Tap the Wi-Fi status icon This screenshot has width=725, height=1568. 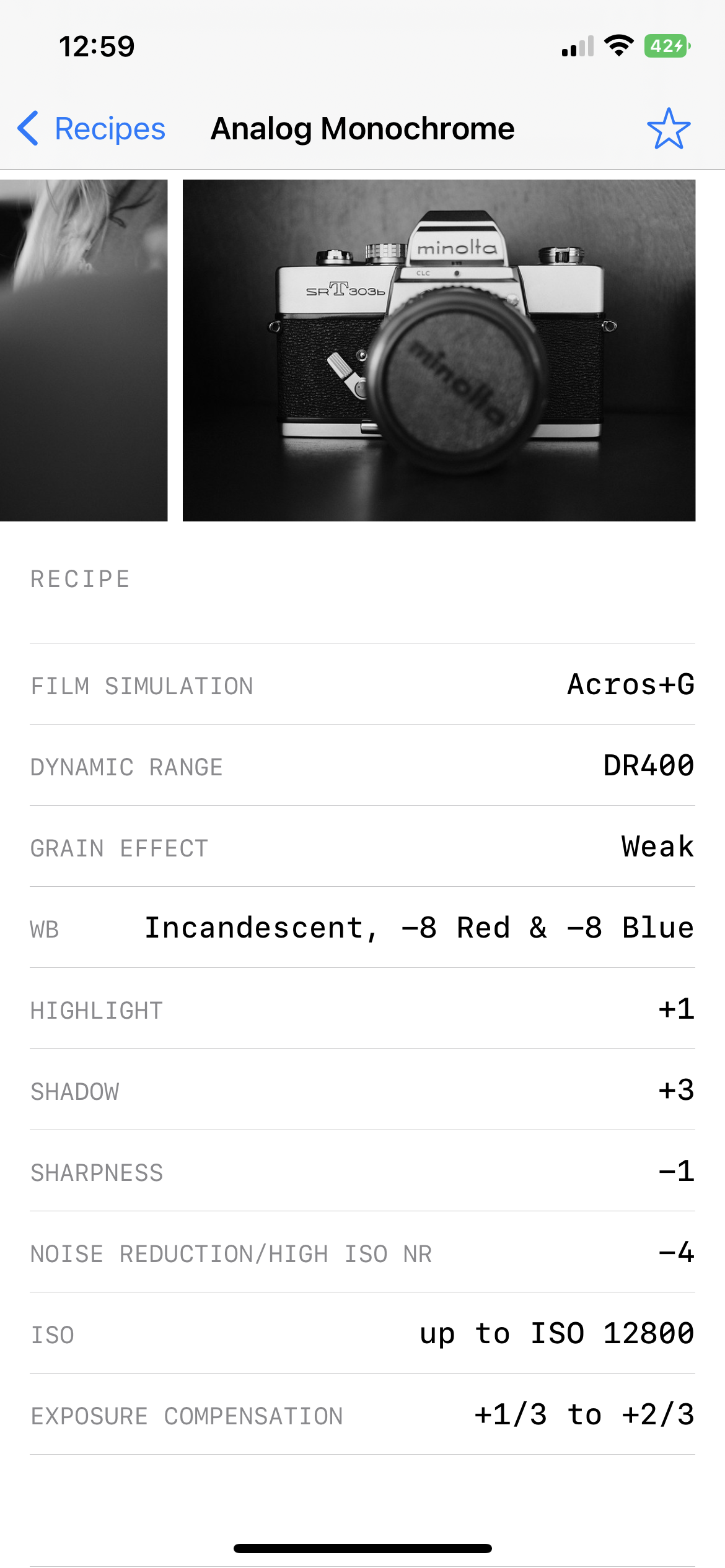tap(618, 46)
